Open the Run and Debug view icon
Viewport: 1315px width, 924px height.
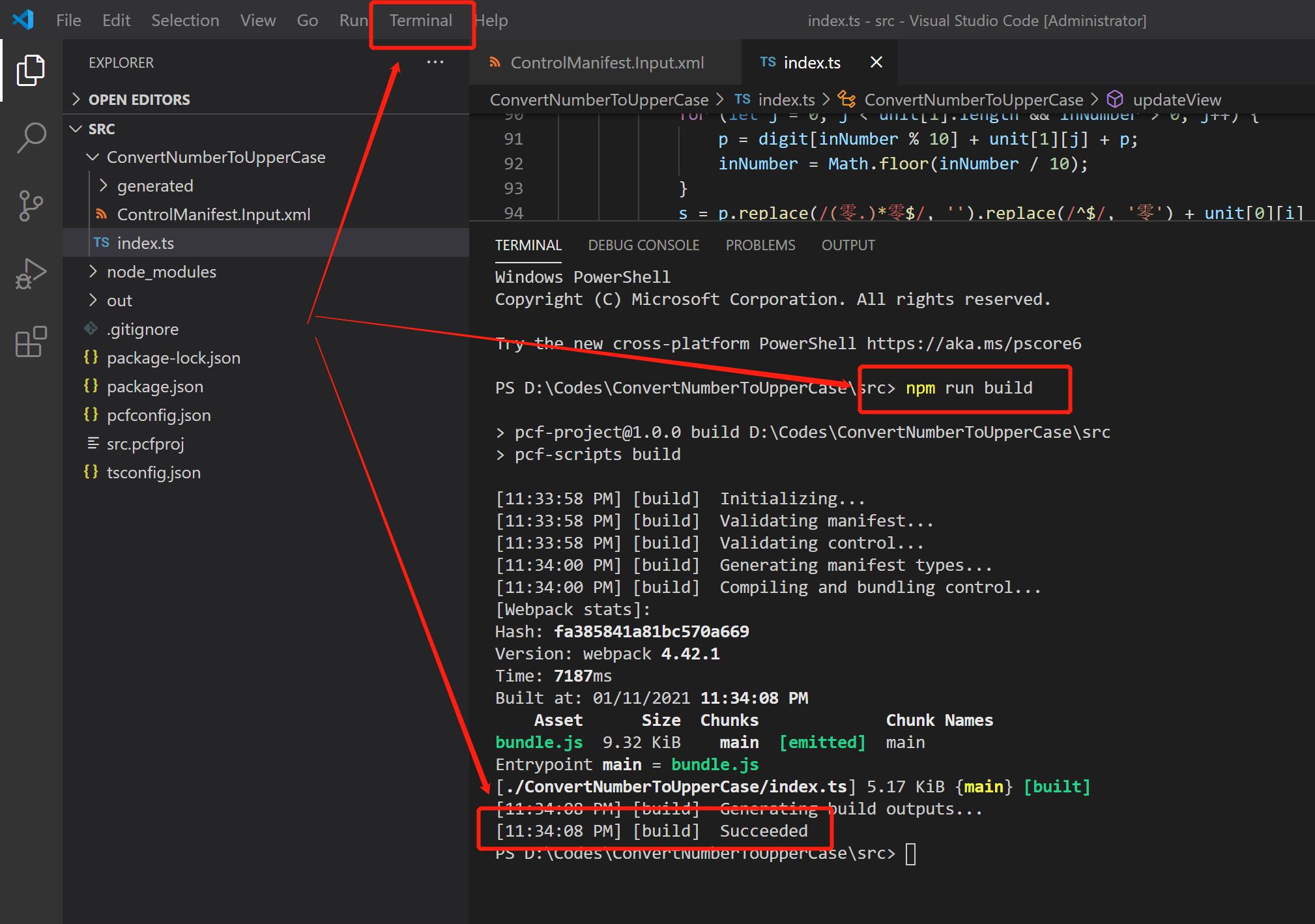[x=31, y=274]
